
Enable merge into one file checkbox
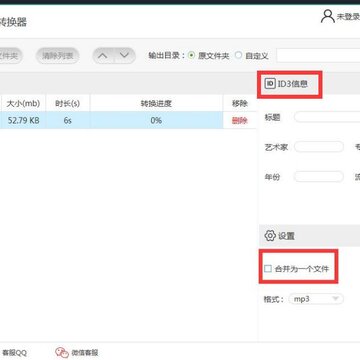tap(268, 269)
